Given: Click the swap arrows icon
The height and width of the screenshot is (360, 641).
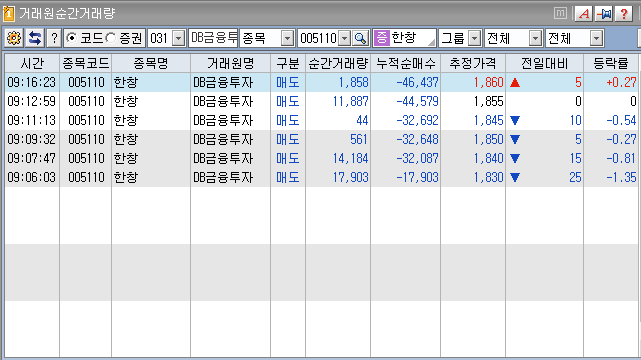Looking at the screenshot, I should tap(35, 38).
